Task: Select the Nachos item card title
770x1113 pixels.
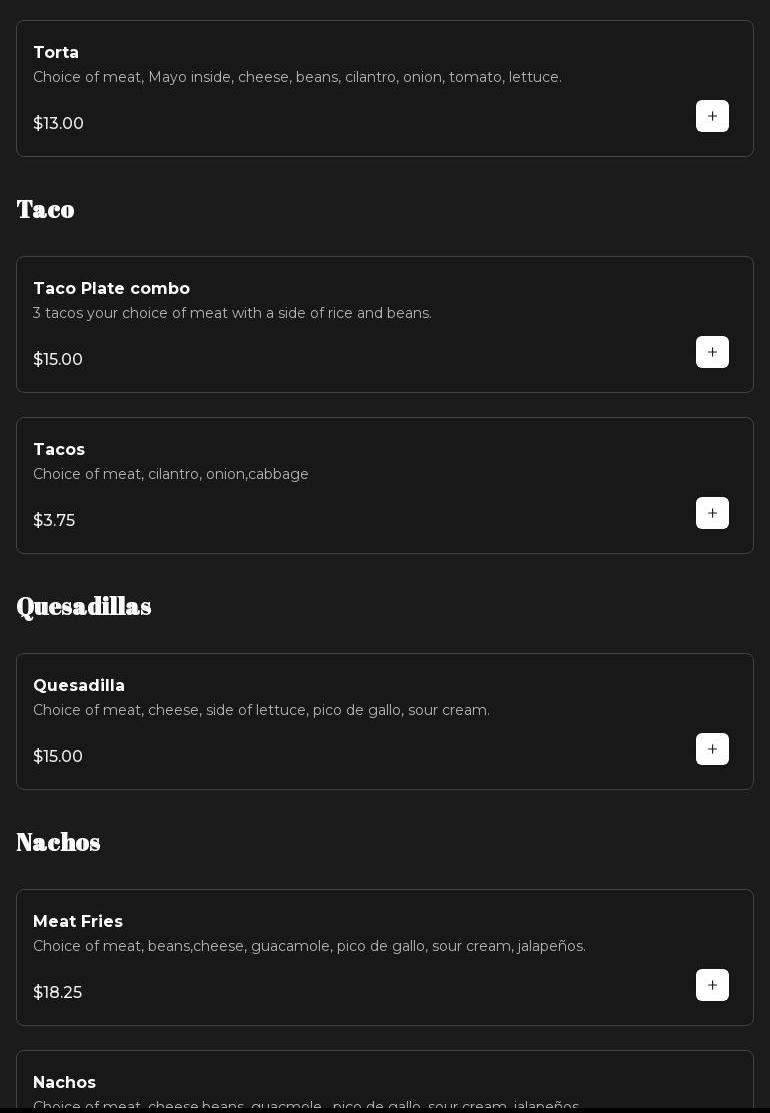Action: coord(64,1083)
